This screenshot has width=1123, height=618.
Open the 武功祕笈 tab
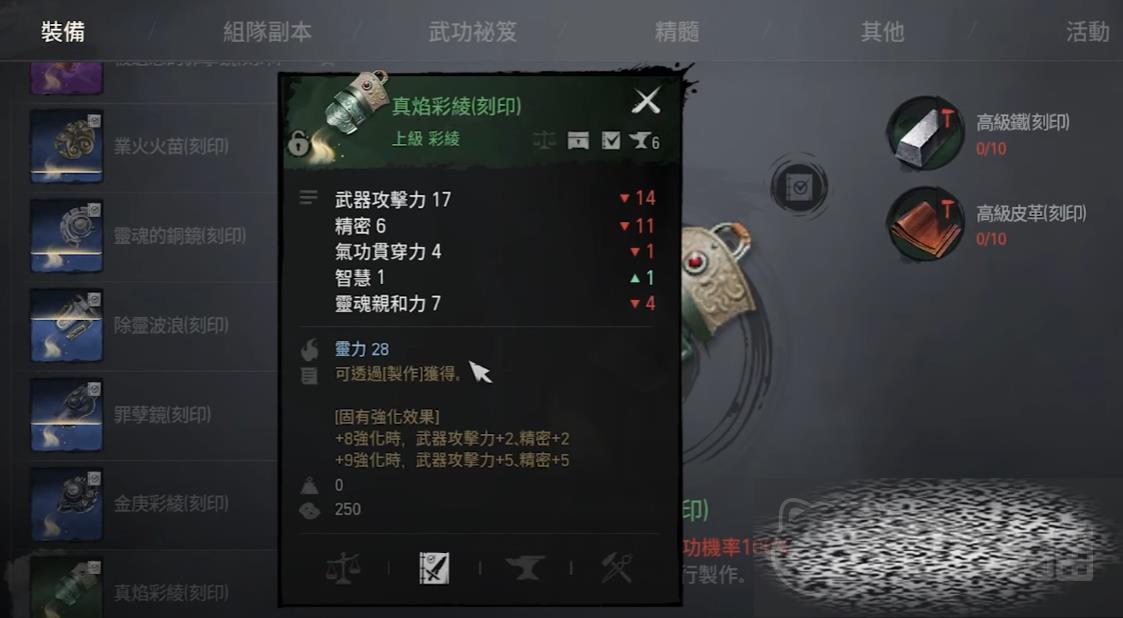click(473, 32)
